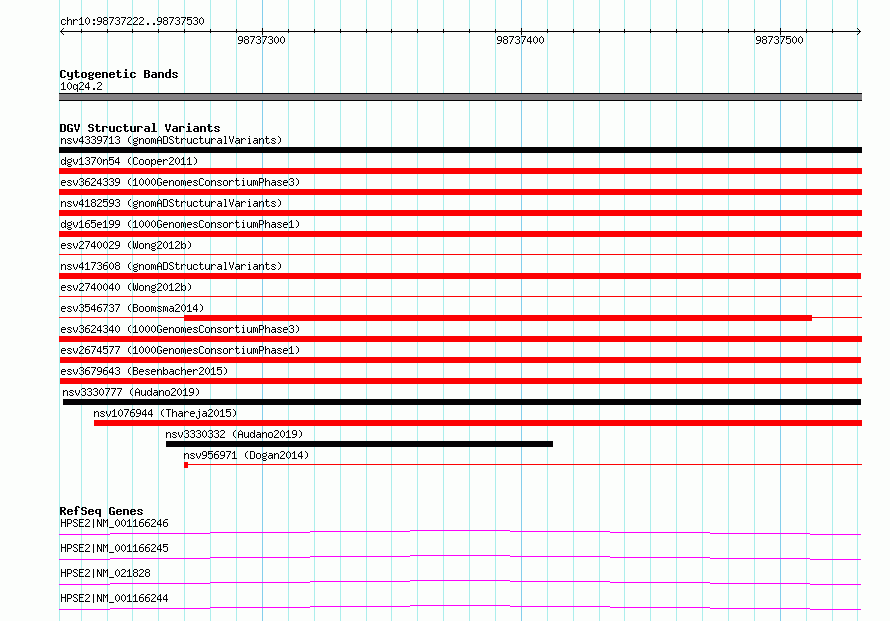Open variant nsv4182593 (gnomADStructuralVariants) label

171,203
